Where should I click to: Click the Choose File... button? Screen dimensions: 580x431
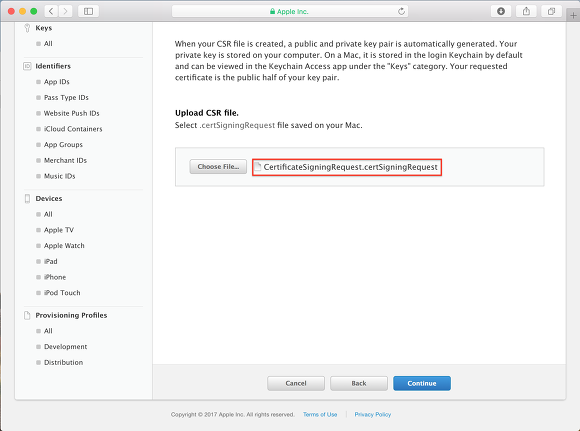click(x=218, y=167)
